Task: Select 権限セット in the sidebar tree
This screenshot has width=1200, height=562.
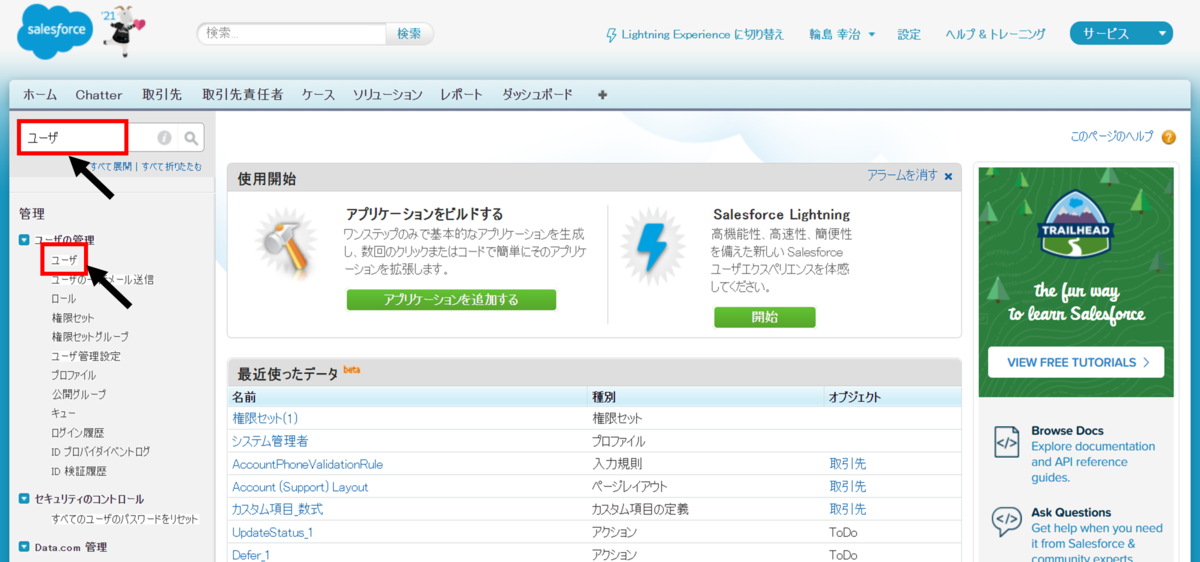Action: (x=73, y=318)
